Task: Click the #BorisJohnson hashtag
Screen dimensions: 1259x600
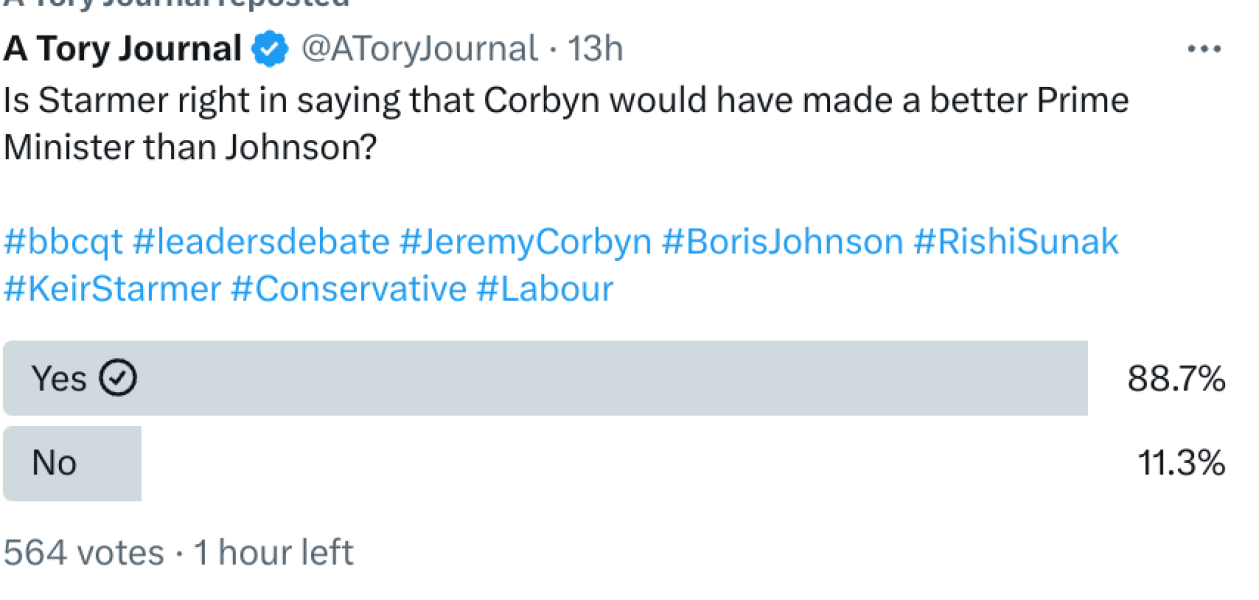Action: (x=782, y=241)
